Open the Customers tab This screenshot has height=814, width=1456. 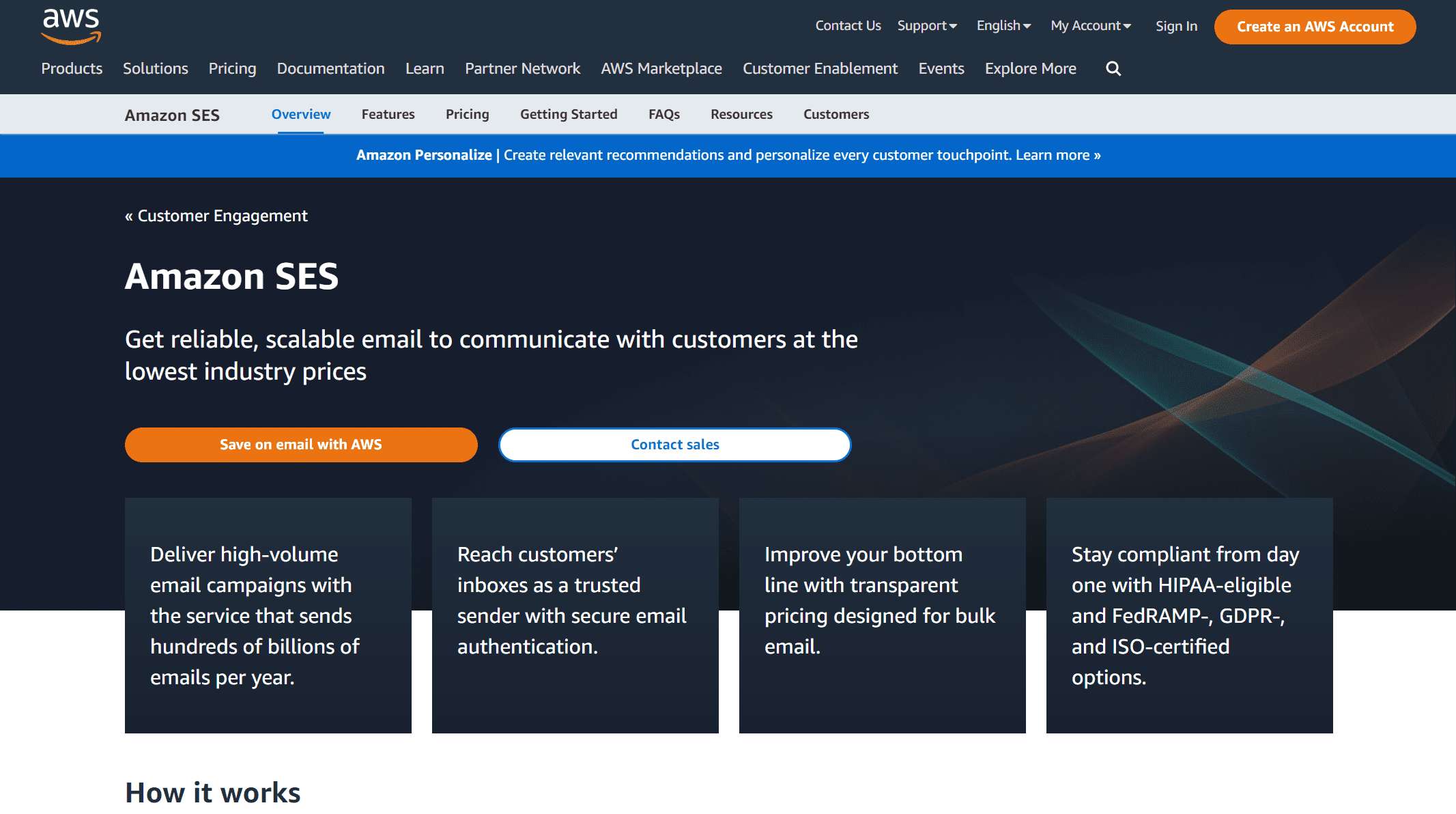[836, 114]
